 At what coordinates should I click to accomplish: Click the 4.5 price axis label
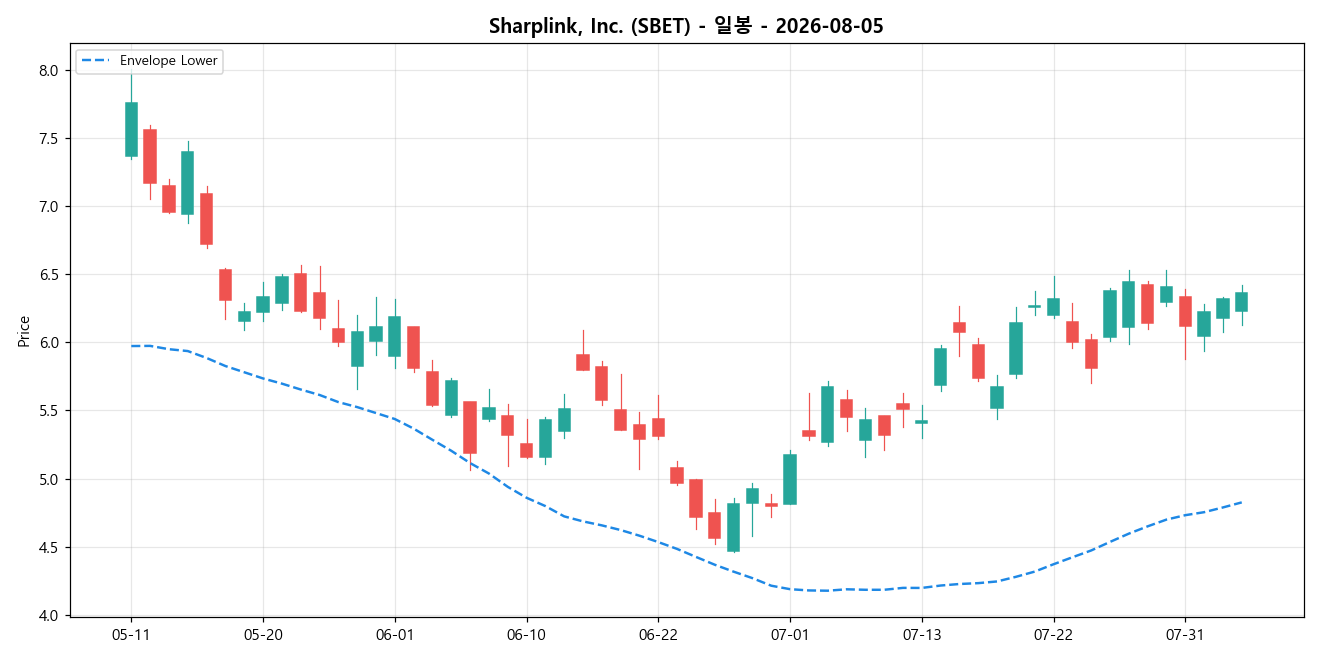(51, 548)
